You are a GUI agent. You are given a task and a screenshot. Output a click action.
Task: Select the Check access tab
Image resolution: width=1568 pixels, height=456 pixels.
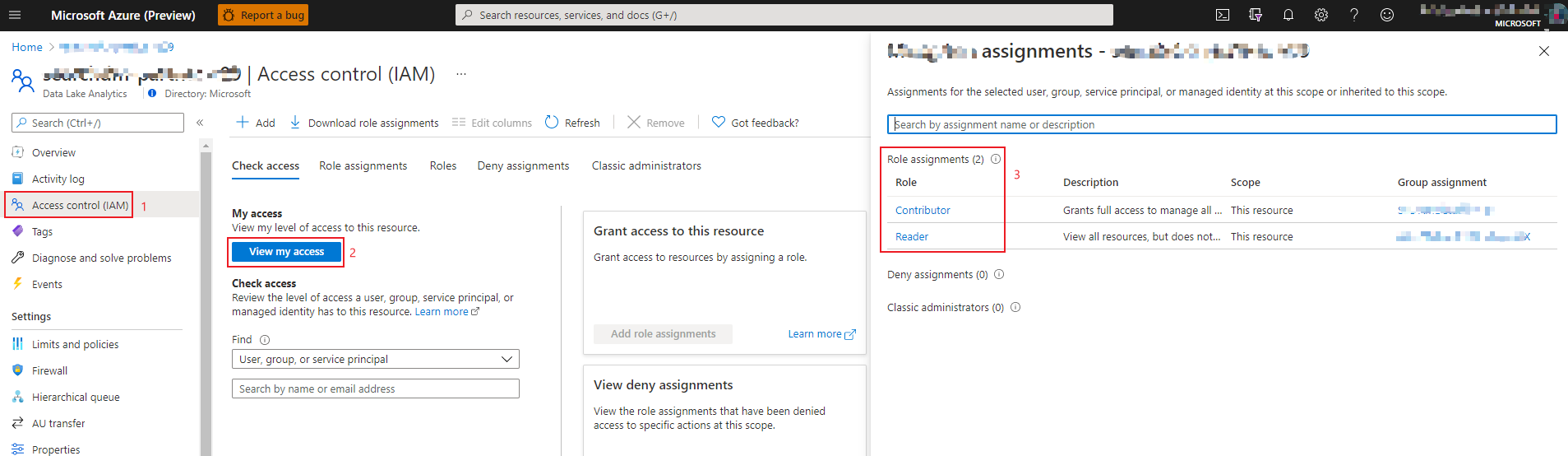point(266,165)
